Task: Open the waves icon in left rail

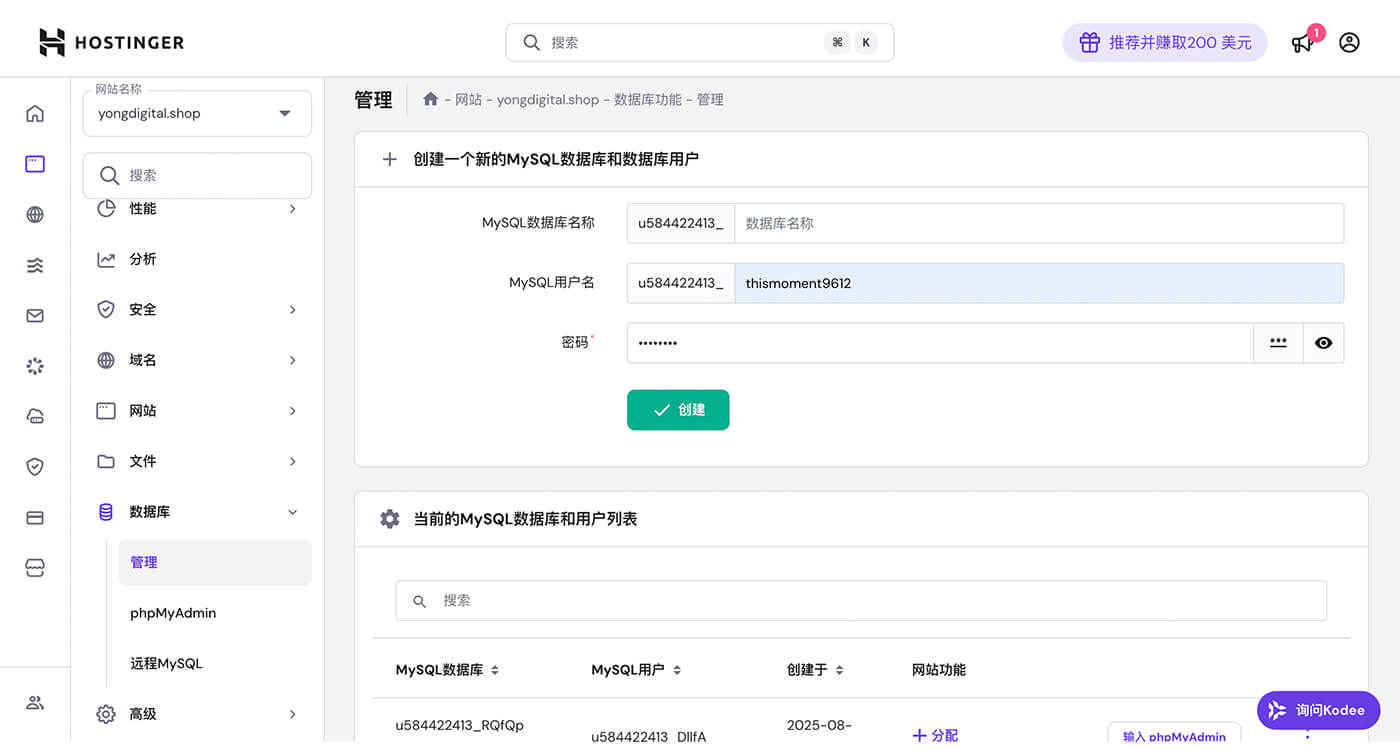Action: click(x=35, y=265)
